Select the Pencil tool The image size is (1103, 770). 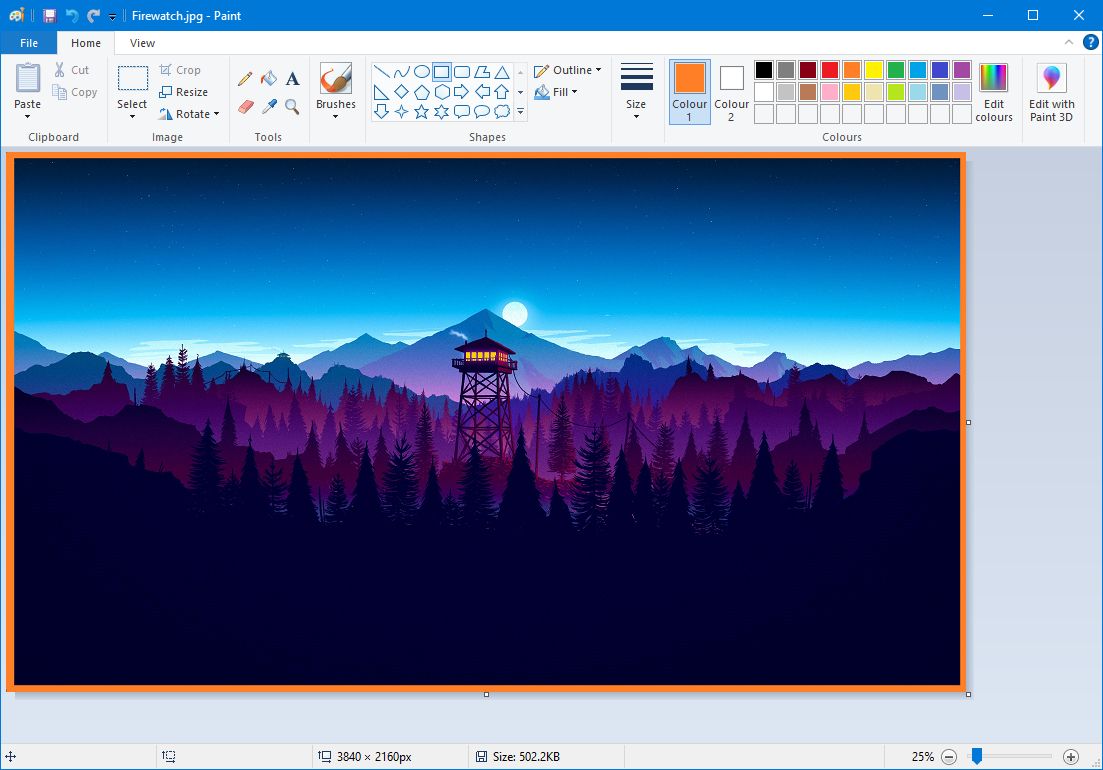(x=245, y=77)
